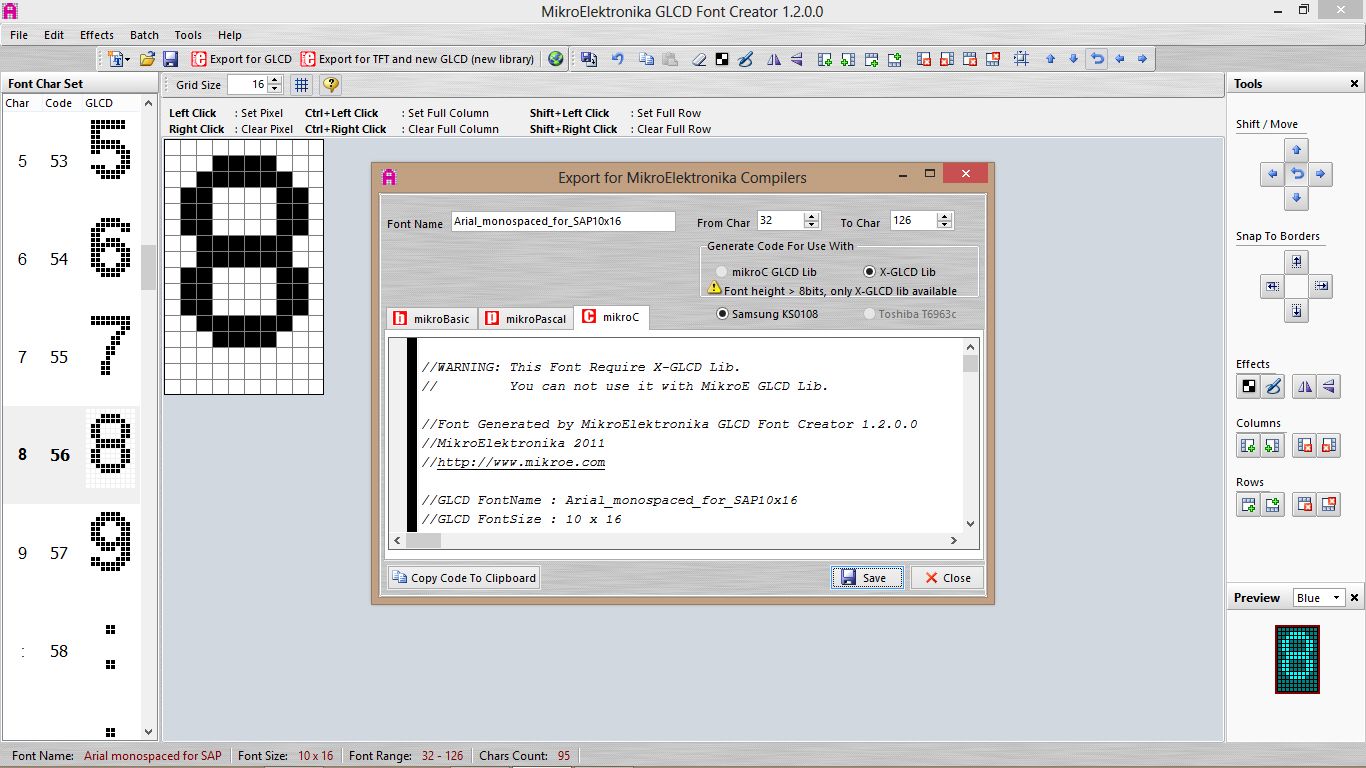Click the floppy disk save toolbar icon

[x=170, y=59]
